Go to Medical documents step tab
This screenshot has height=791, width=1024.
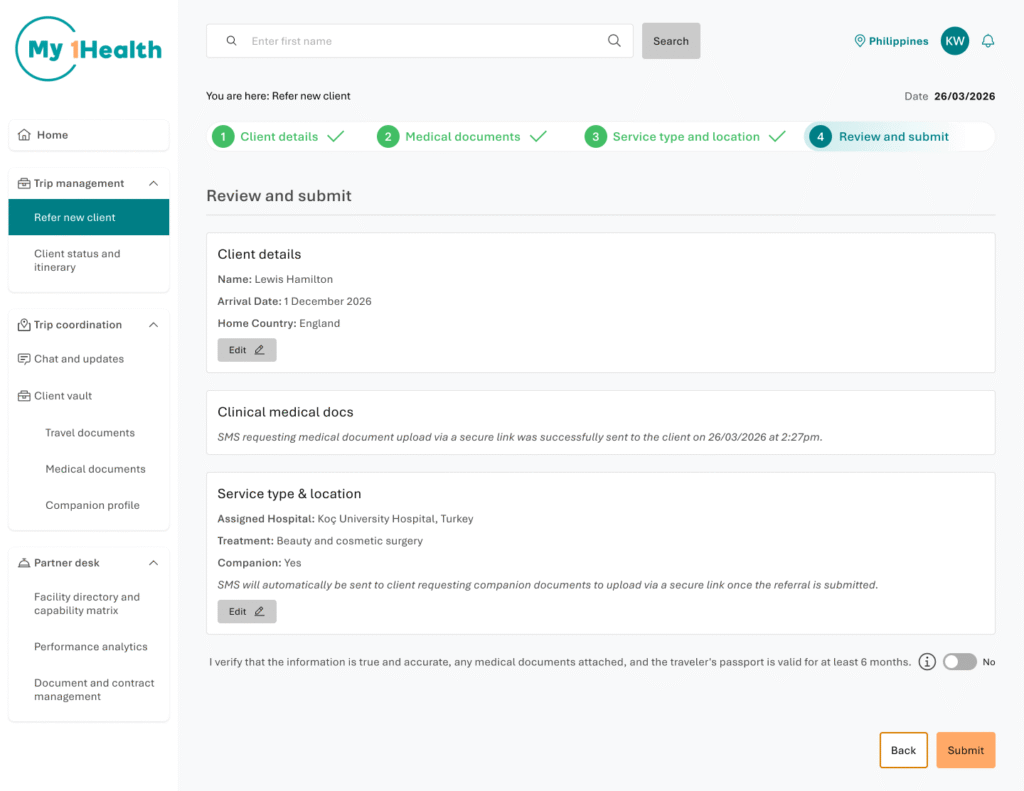point(462,137)
